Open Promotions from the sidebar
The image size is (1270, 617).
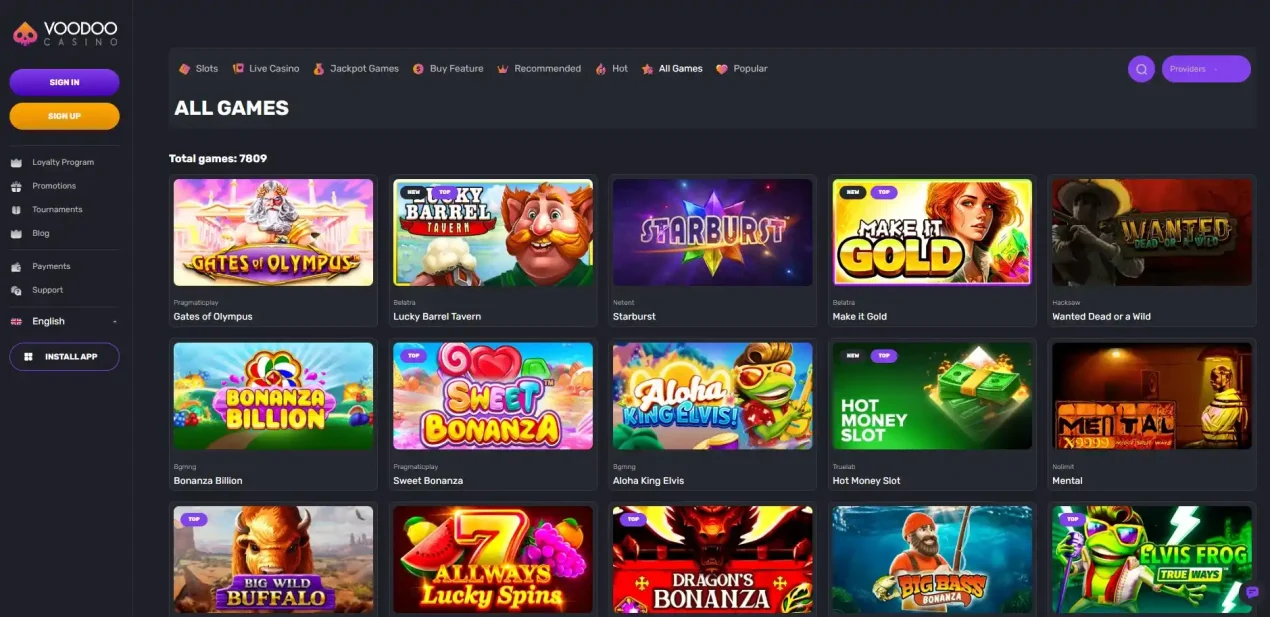[54, 186]
